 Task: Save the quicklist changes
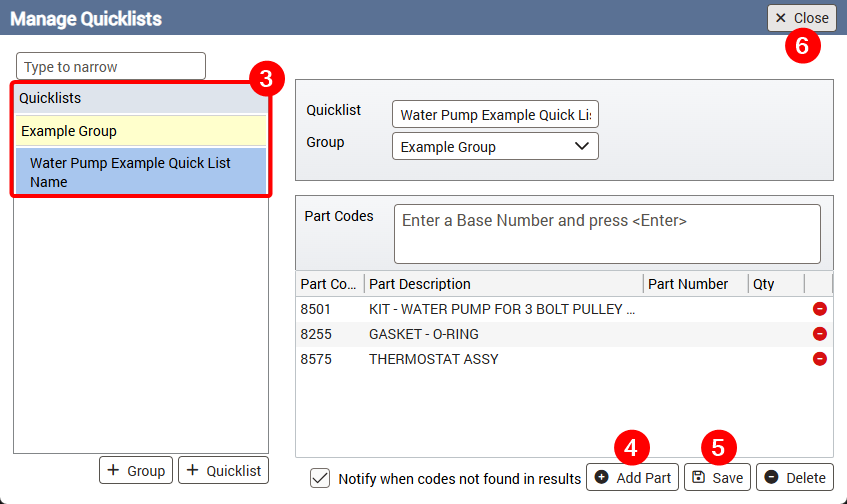click(x=717, y=478)
